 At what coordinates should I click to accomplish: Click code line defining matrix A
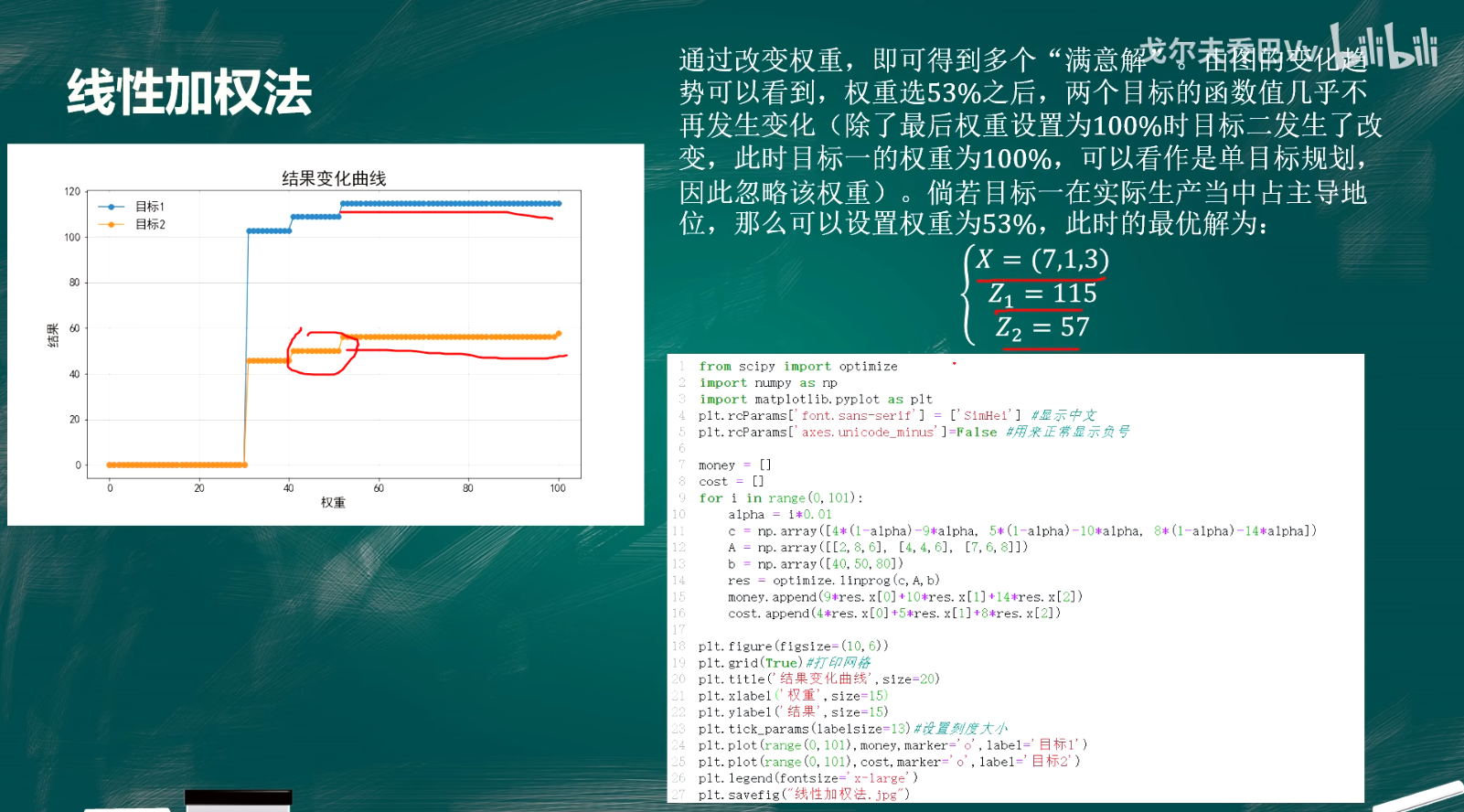(x=878, y=547)
